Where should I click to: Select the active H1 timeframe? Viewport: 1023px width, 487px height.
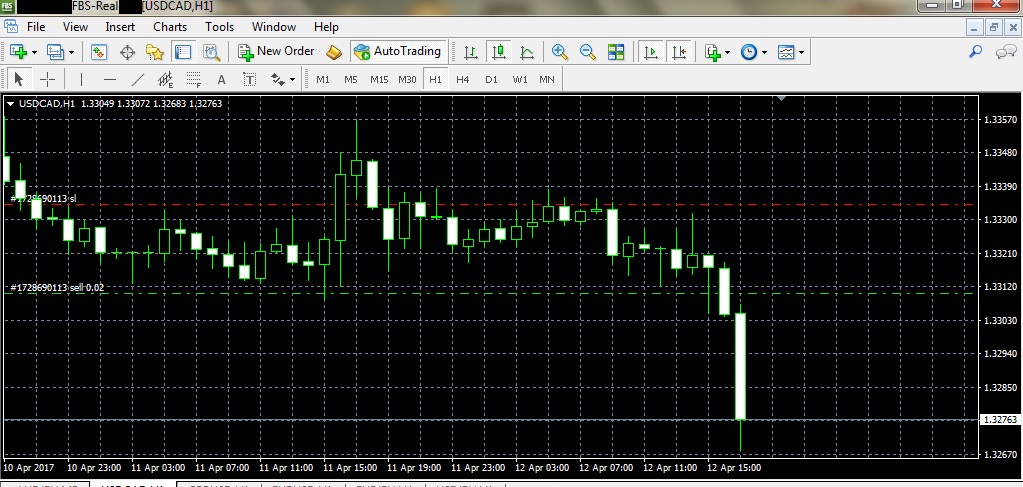click(435, 80)
